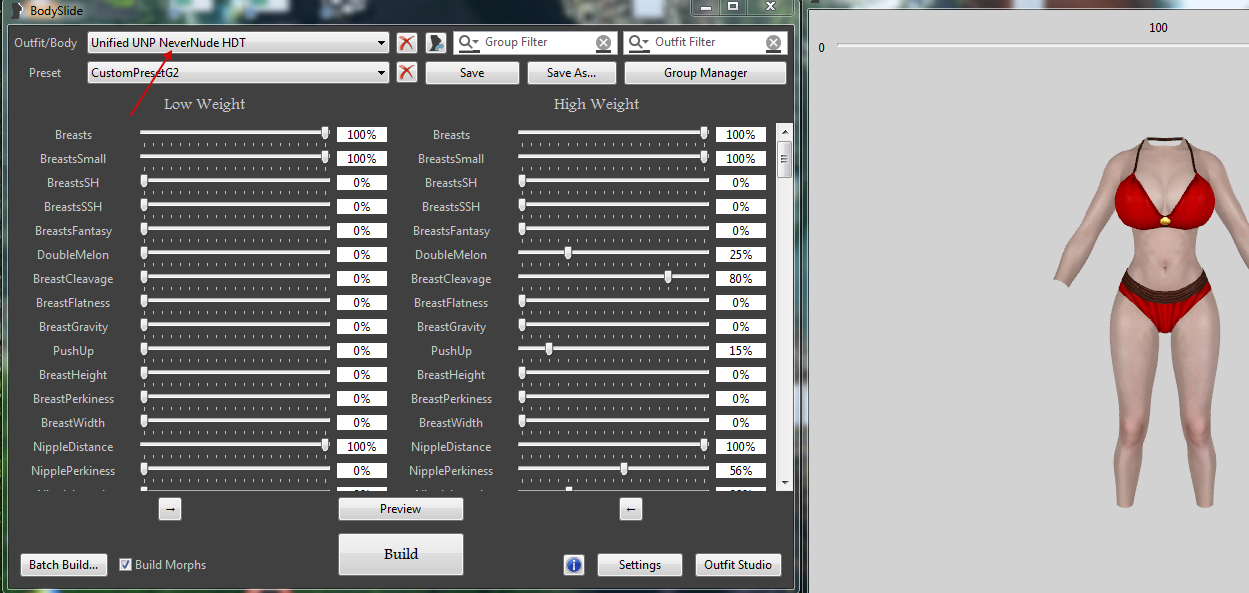Click the Group Filter search magnifier icon

468,43
